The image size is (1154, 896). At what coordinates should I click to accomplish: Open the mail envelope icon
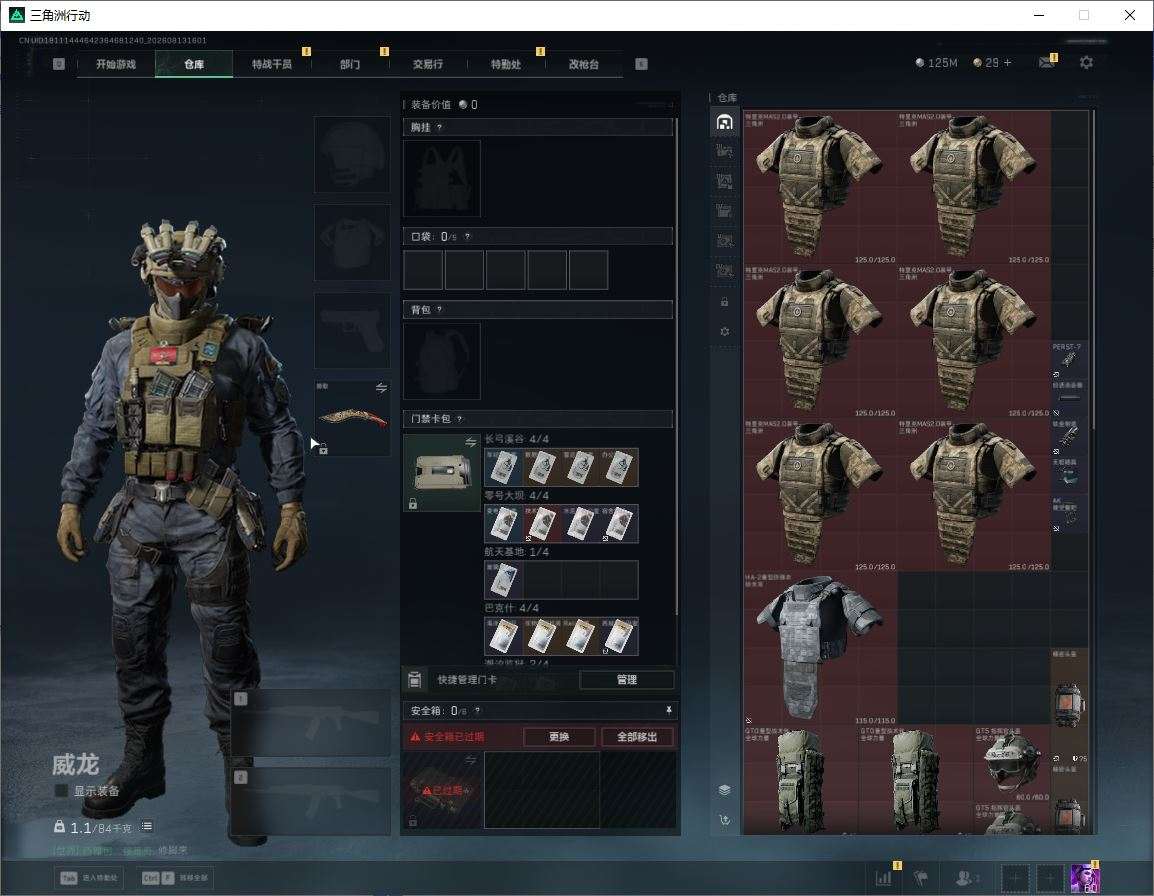pyautogui.click(x=1047, y=63)
